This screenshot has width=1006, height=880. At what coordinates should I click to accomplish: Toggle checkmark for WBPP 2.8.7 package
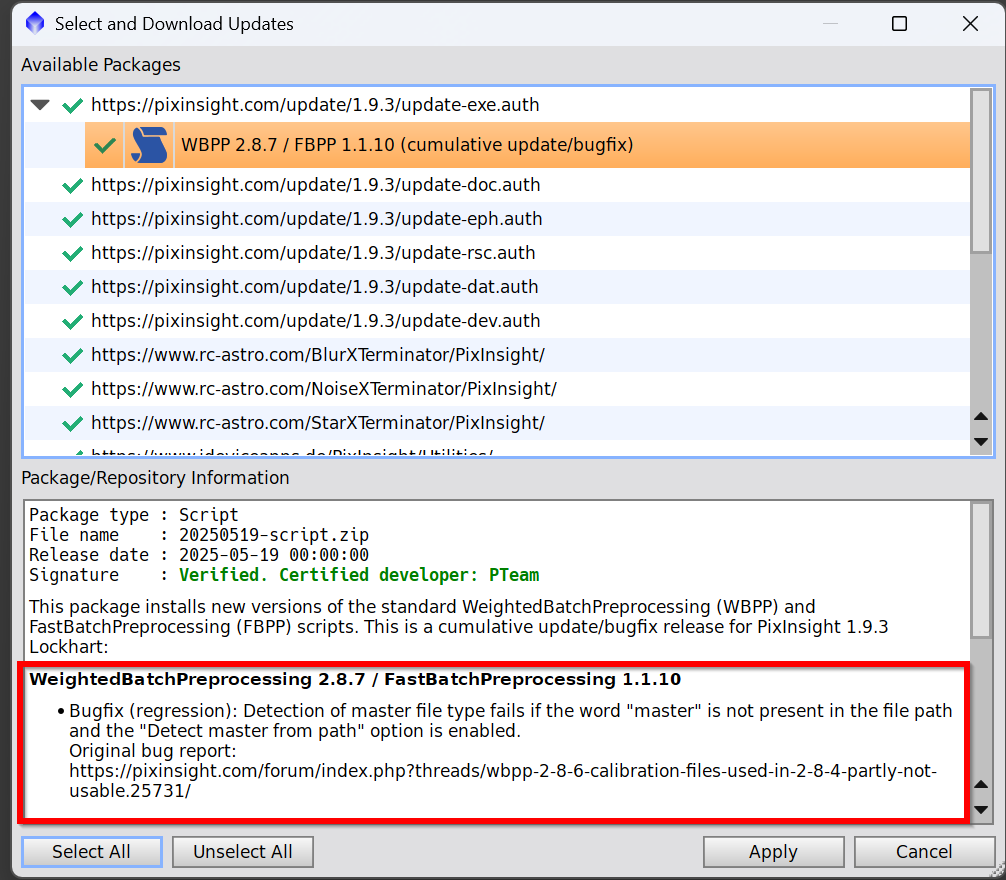point(105,145)
